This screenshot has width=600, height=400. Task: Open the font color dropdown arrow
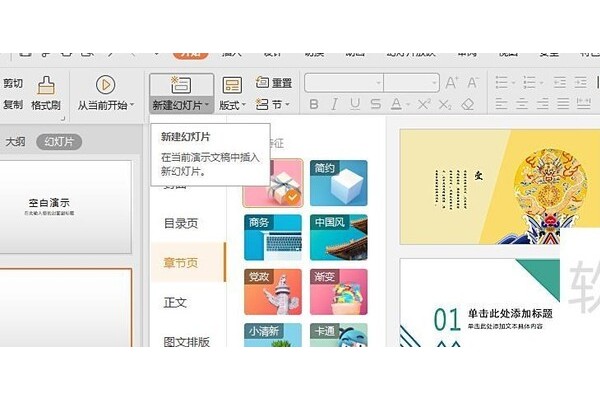click(408, 104)
